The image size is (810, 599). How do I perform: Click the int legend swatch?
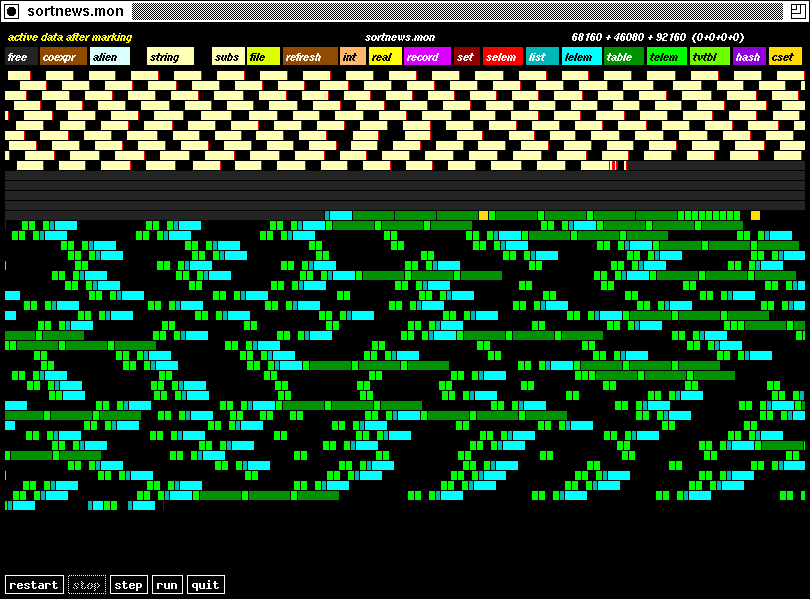click(x=352, y=57)
